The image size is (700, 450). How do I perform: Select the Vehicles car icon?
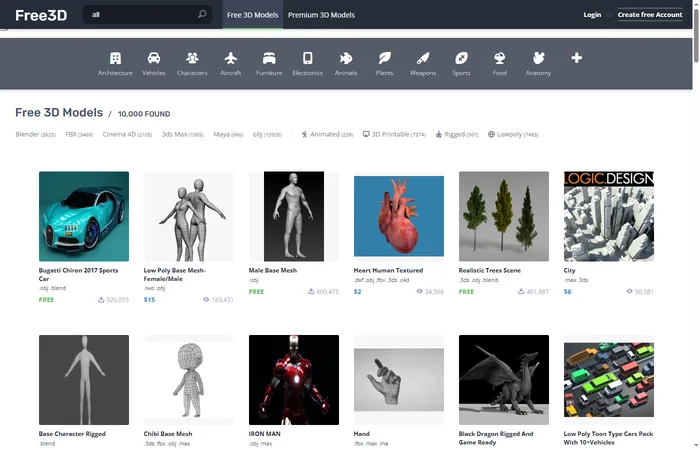[x=154, y=58]
